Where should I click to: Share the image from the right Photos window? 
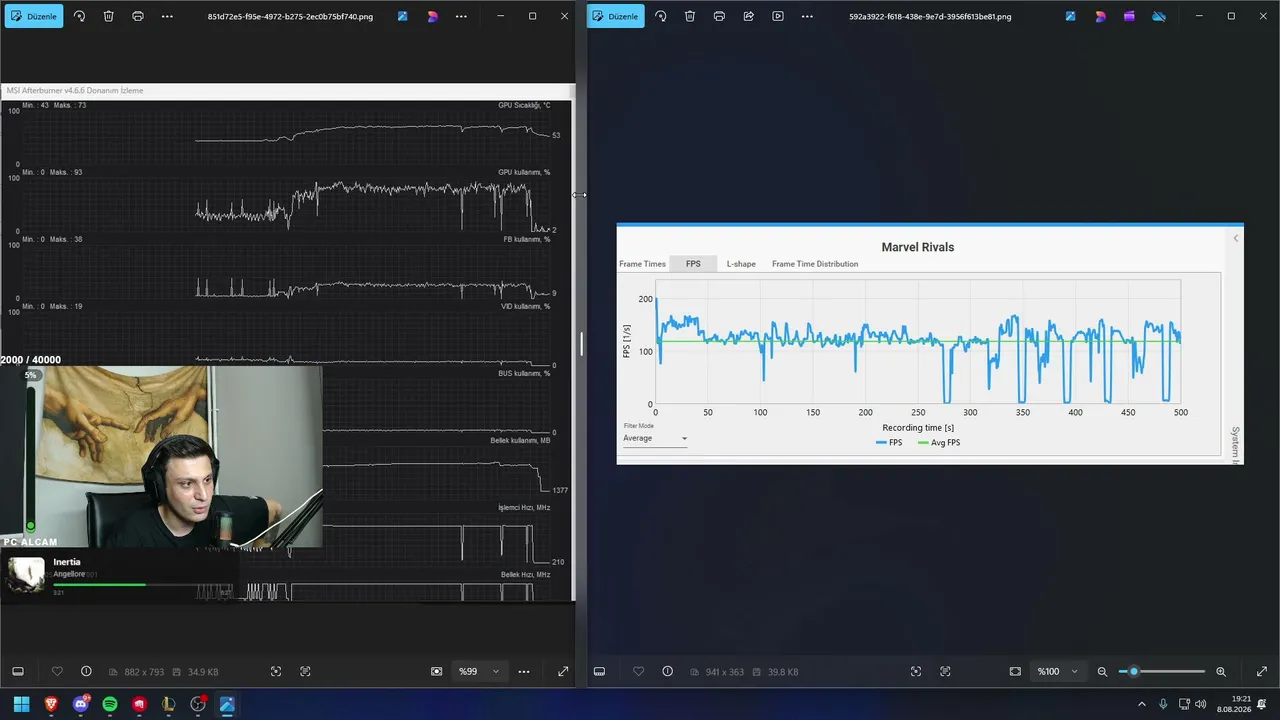[749, 16]
